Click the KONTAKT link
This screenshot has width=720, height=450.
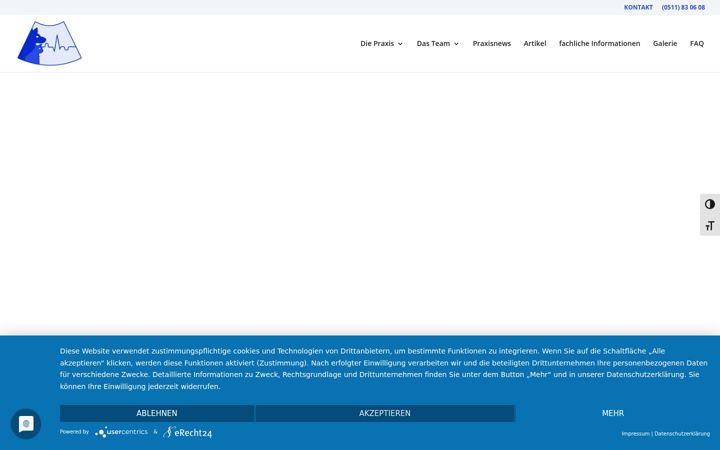click(638, 7)
